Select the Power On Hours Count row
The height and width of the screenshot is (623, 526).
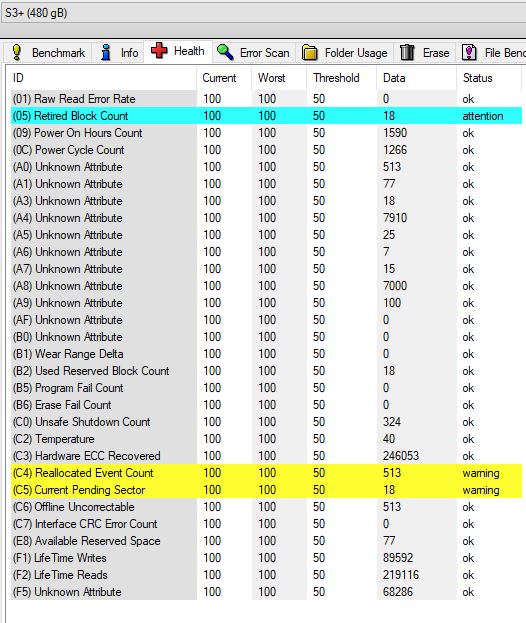coord(266,133)
